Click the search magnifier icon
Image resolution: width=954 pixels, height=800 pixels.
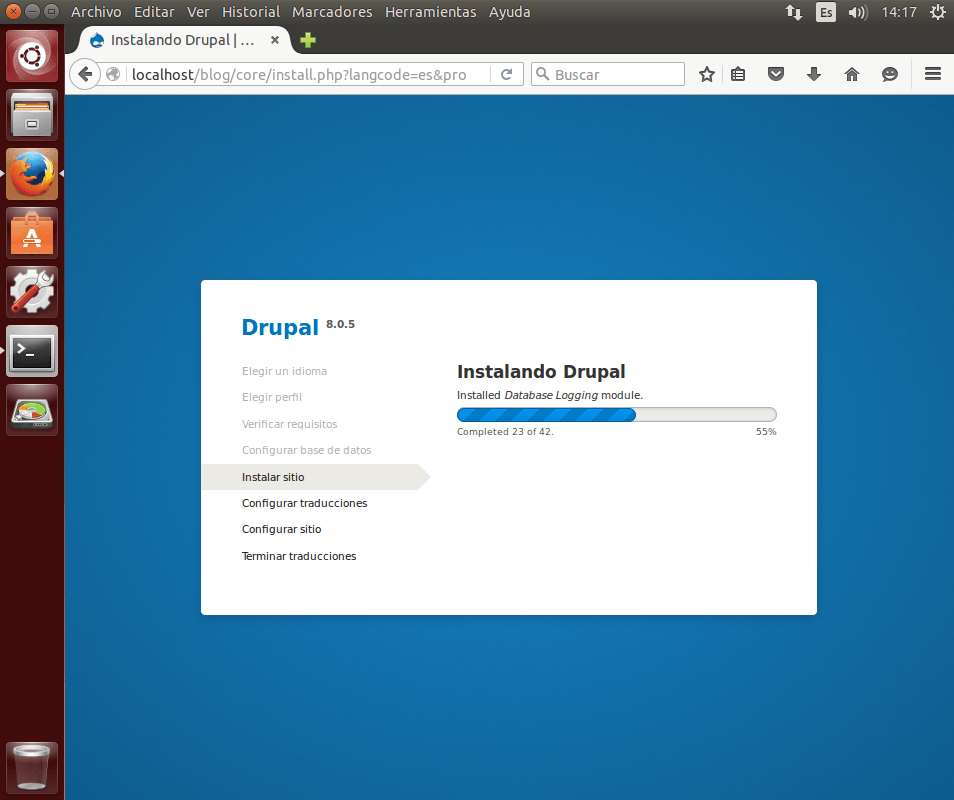[542, 74]
